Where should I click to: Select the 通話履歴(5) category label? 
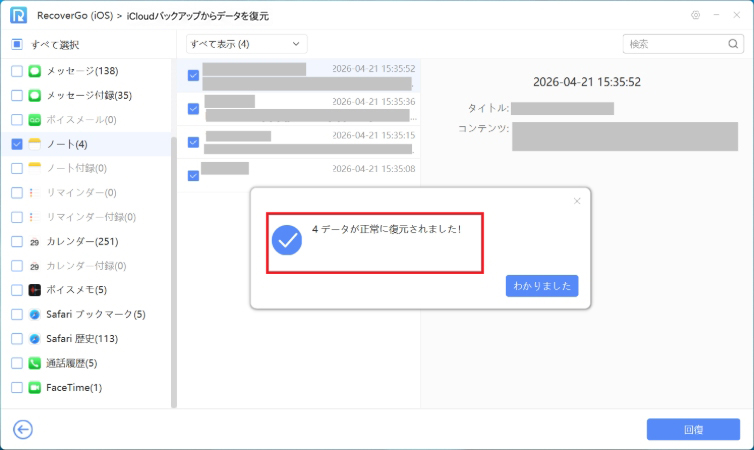(72, 363)
